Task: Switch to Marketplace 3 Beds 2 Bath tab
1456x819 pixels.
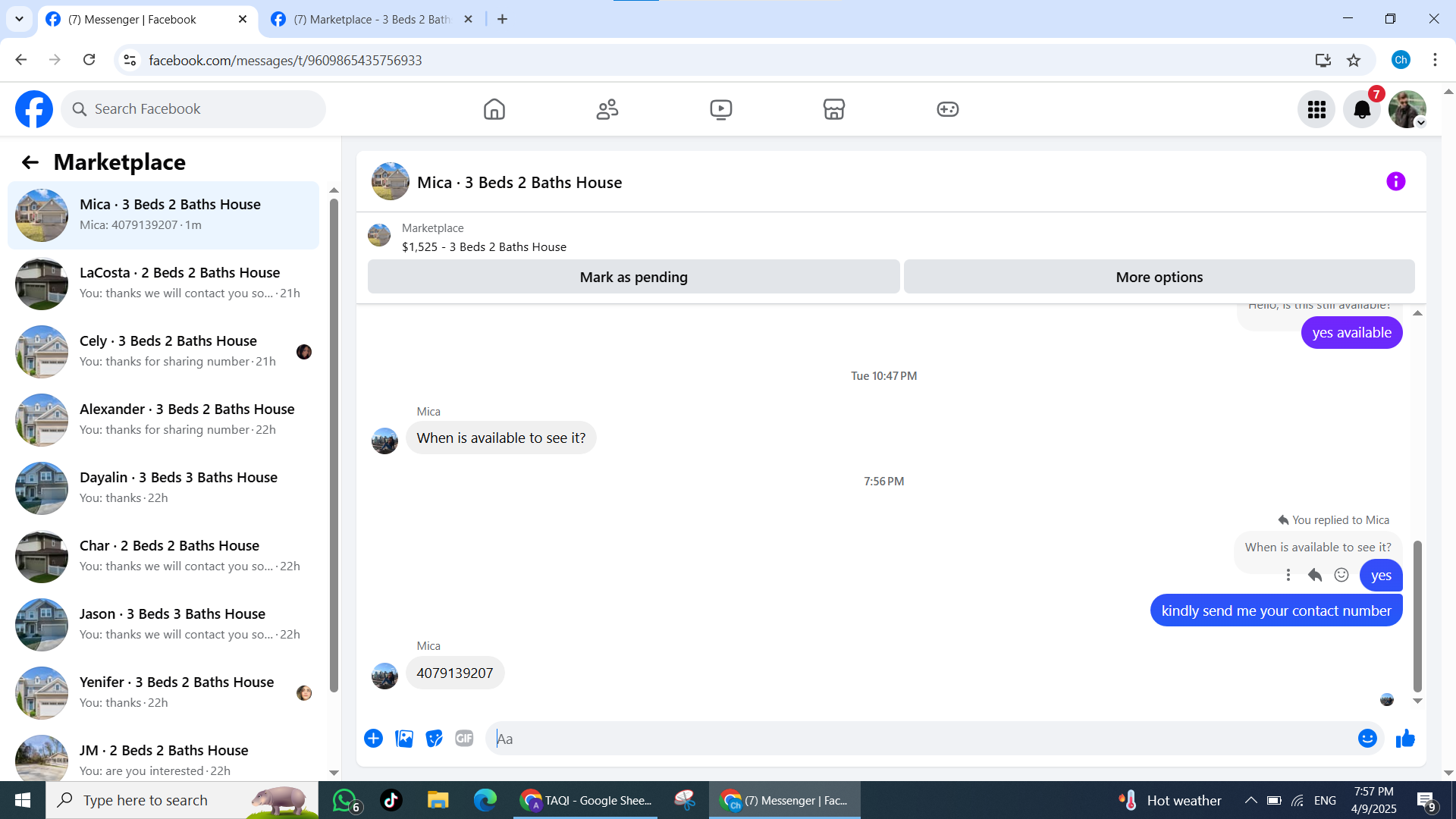Action: pos(372,20)
